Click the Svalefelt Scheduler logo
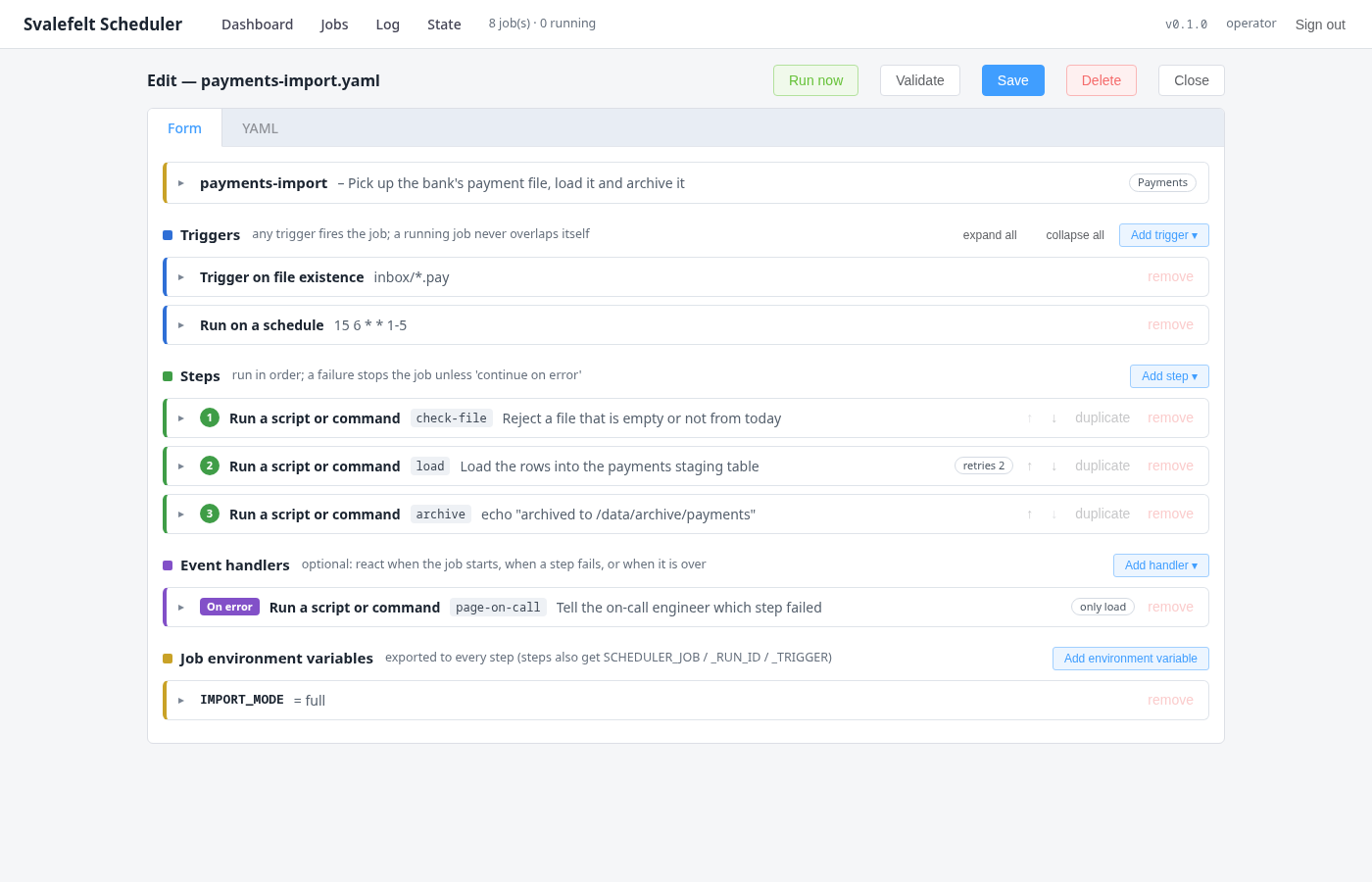 click(x=103, y=24)
